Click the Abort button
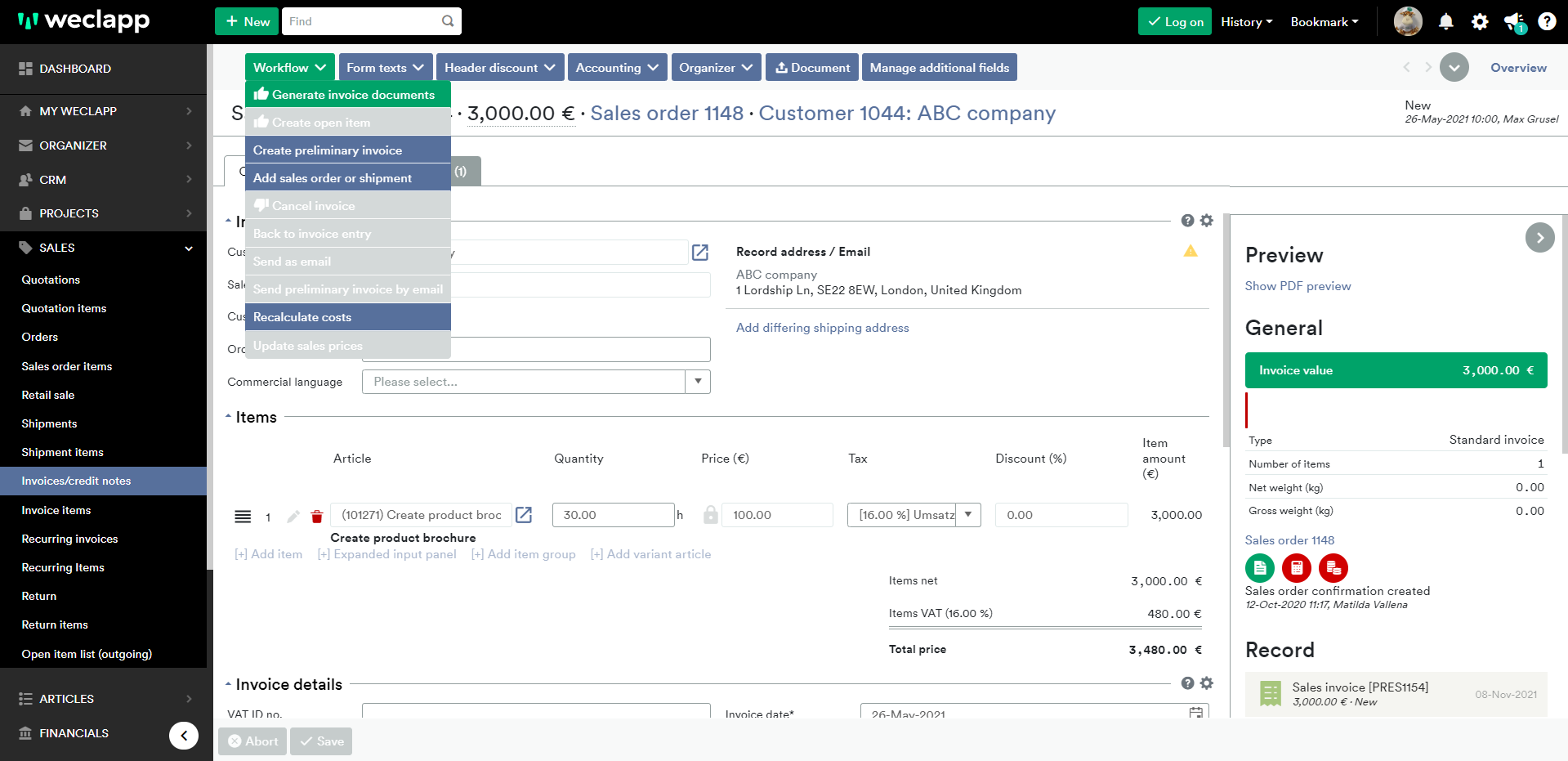This screenshot has width=1568, height=761. tap(252, 741)
